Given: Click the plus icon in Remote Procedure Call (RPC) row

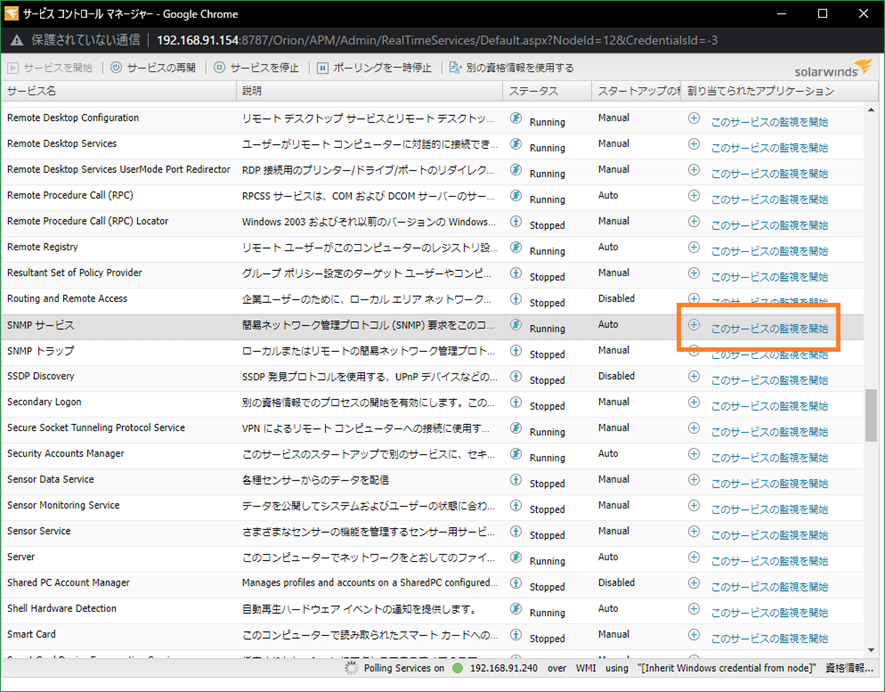Looking at the screenshot, I should pyautogui.click(x=694, y=196).
